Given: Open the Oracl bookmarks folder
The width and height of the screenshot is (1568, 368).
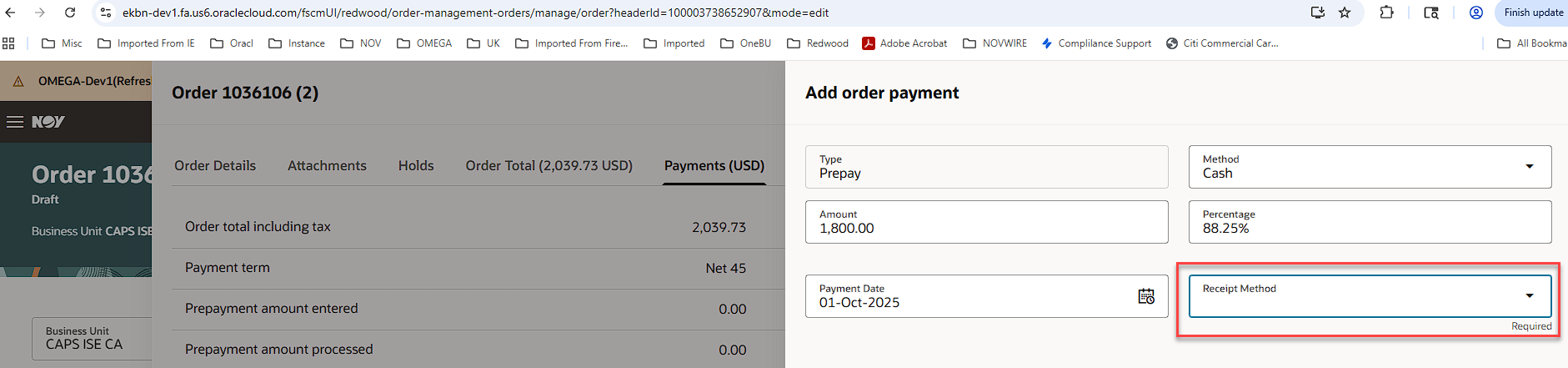Looking at the screenshot, I should coord(232,43).
